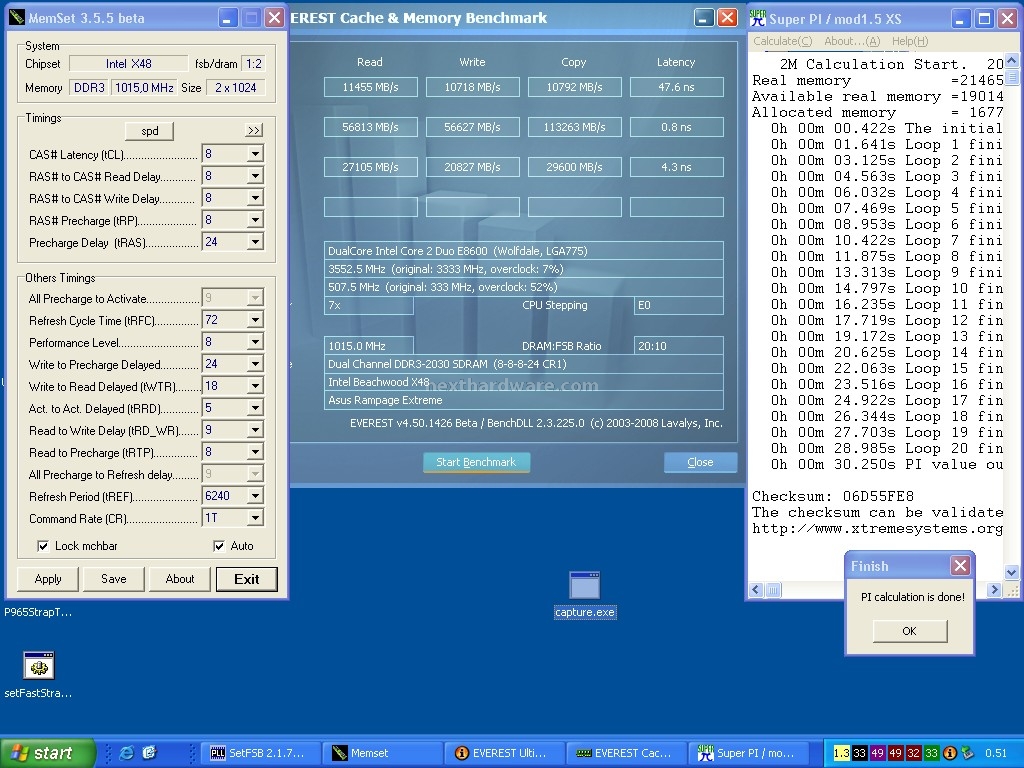This screenshot has height=768, width=1024.
Task: Switch to Memset taskbar button
Action: (383, 753)
